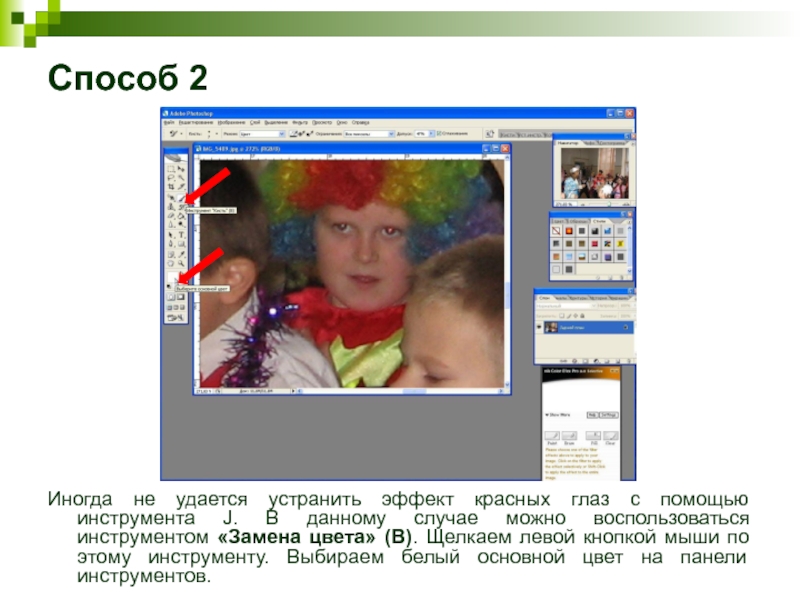Viewport: 800px width, 600px height.
Task: Select the Brush tool in the toolbox
Action: pos(181,200)
